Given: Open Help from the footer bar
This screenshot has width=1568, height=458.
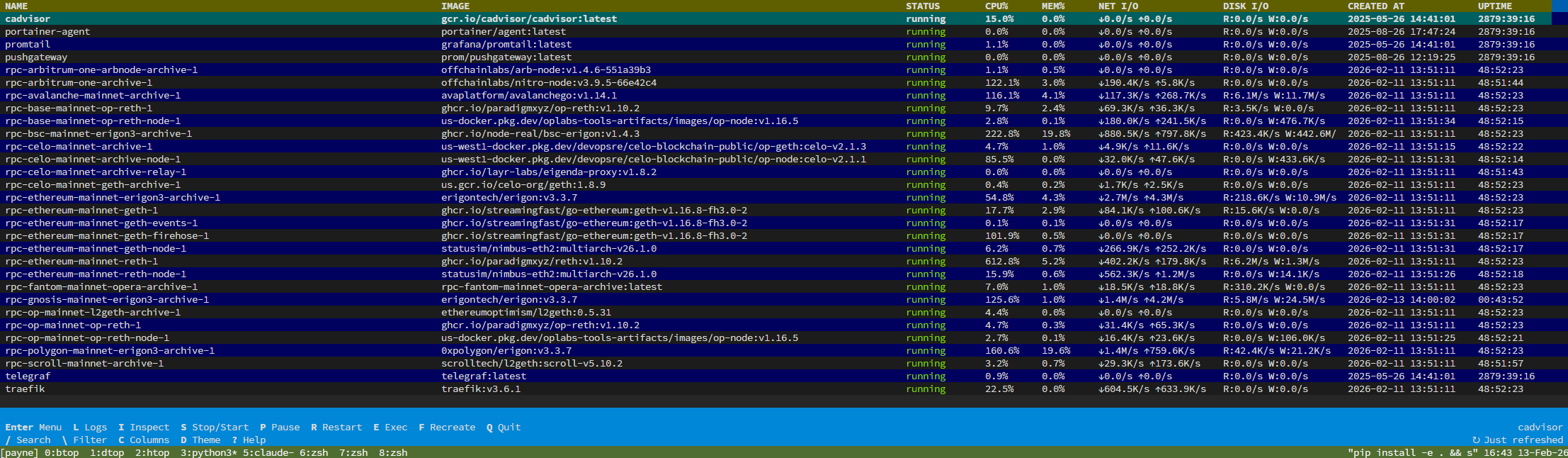Looking at the screenshot, I should tap(249, 440).
